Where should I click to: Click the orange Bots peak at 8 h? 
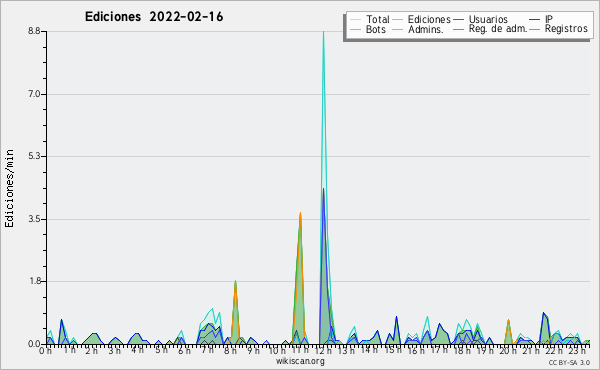point(235,281)
